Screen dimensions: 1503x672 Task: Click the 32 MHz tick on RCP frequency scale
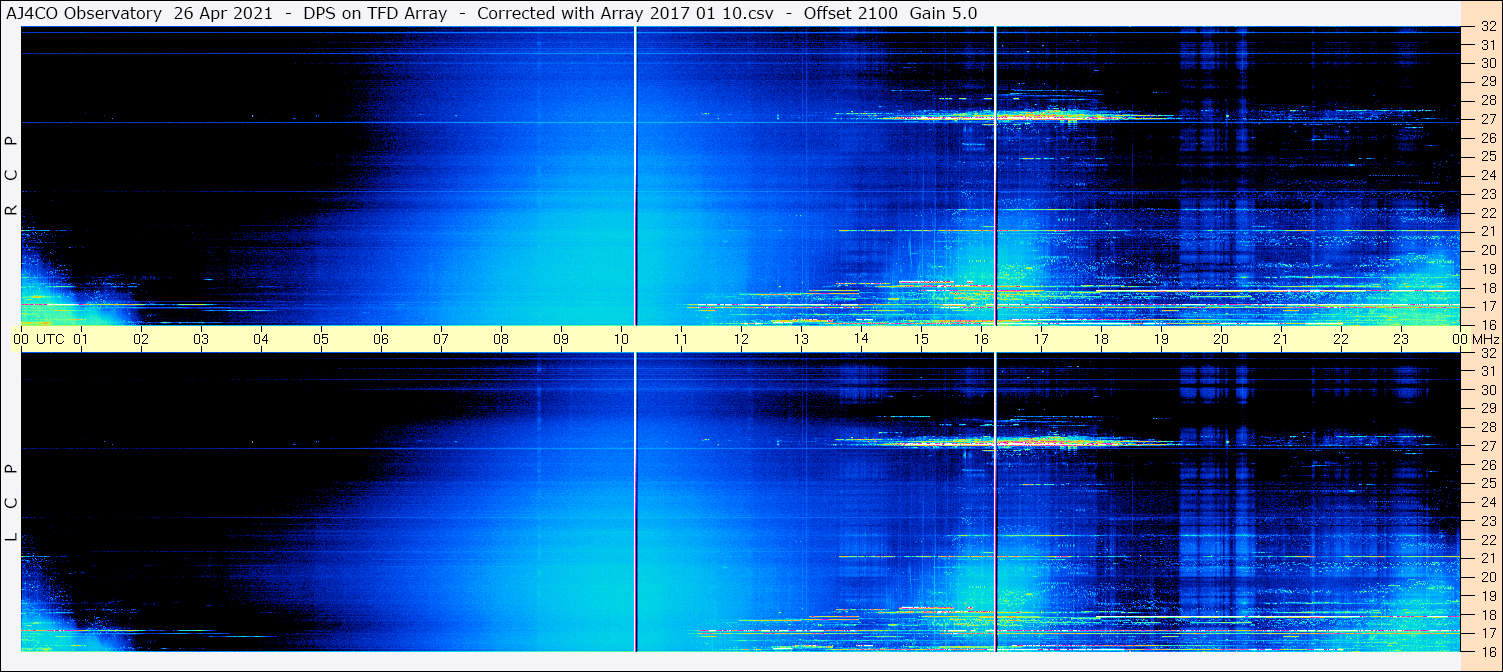1488,28
